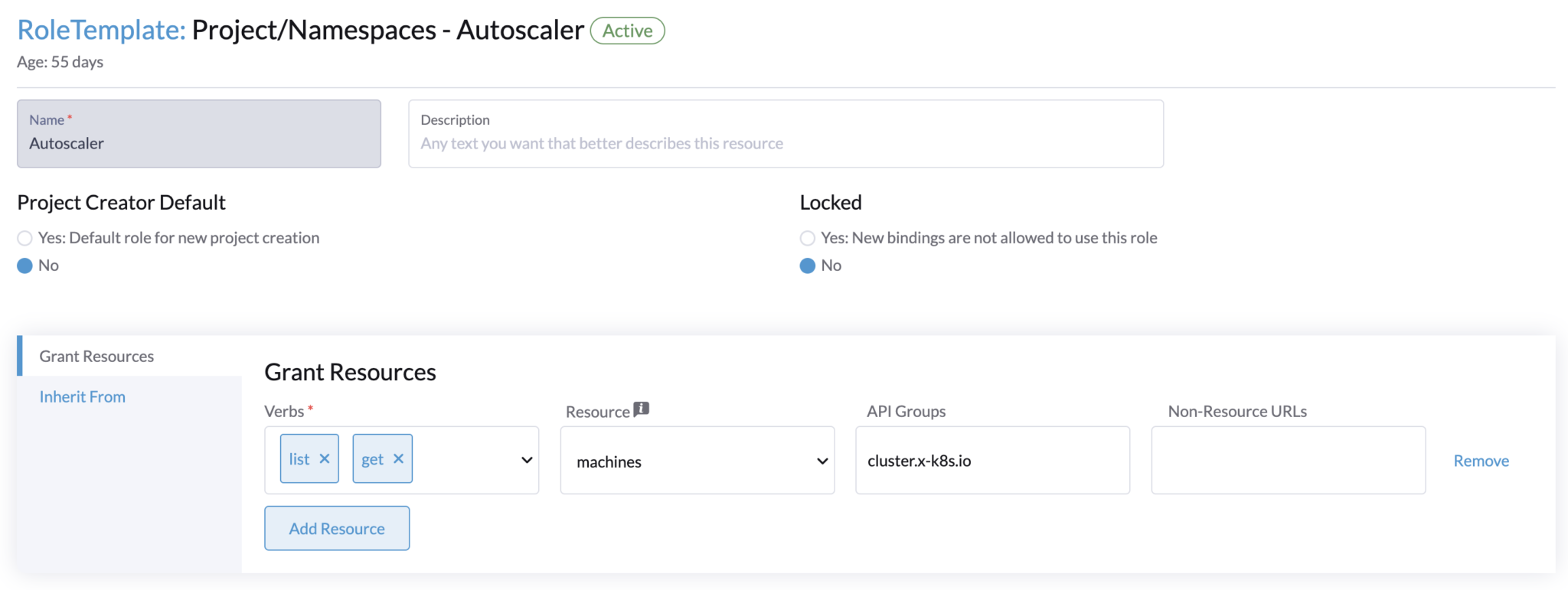
Task: Remove the "list" verb tag
Action: [325, 459]
